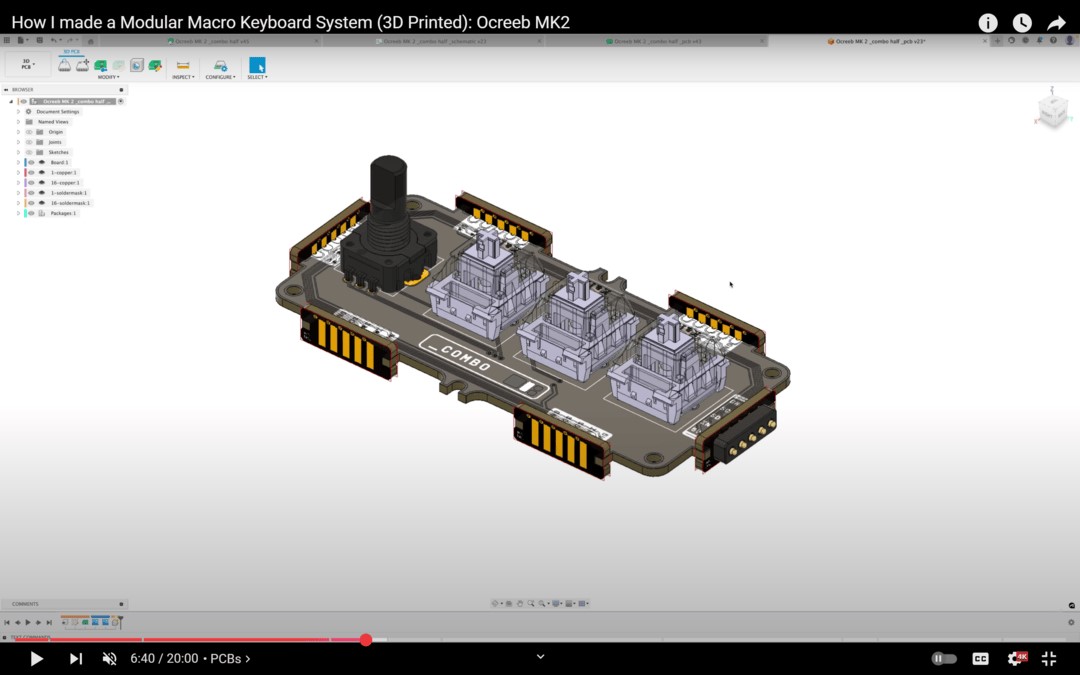Open the Modify dropdown menu
This screenshot has width=1080, height=675.
[x=108, y=77]
